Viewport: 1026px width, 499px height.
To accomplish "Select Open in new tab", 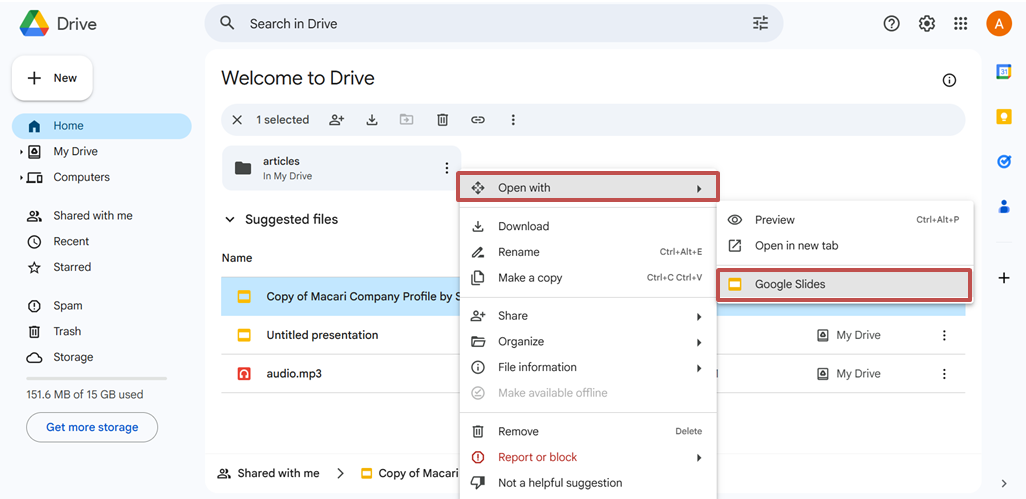I will (845, 246).
